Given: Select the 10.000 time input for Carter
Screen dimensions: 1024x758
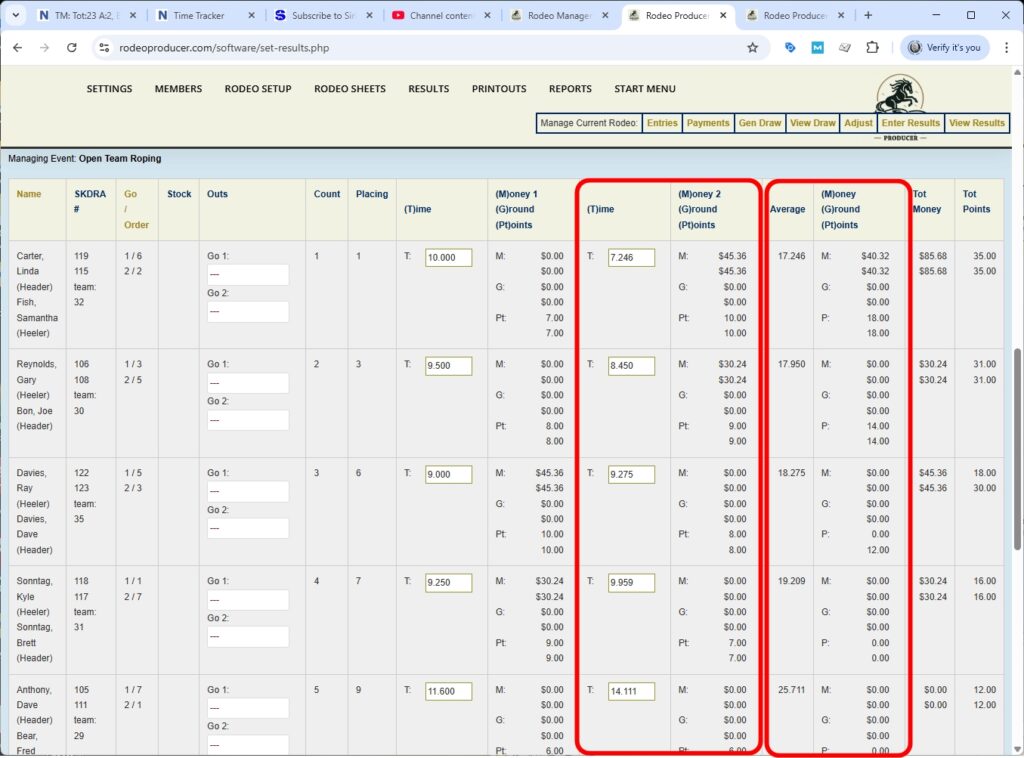Looking at the screenshot, I should pyautogui.click(x=447, y=257).
